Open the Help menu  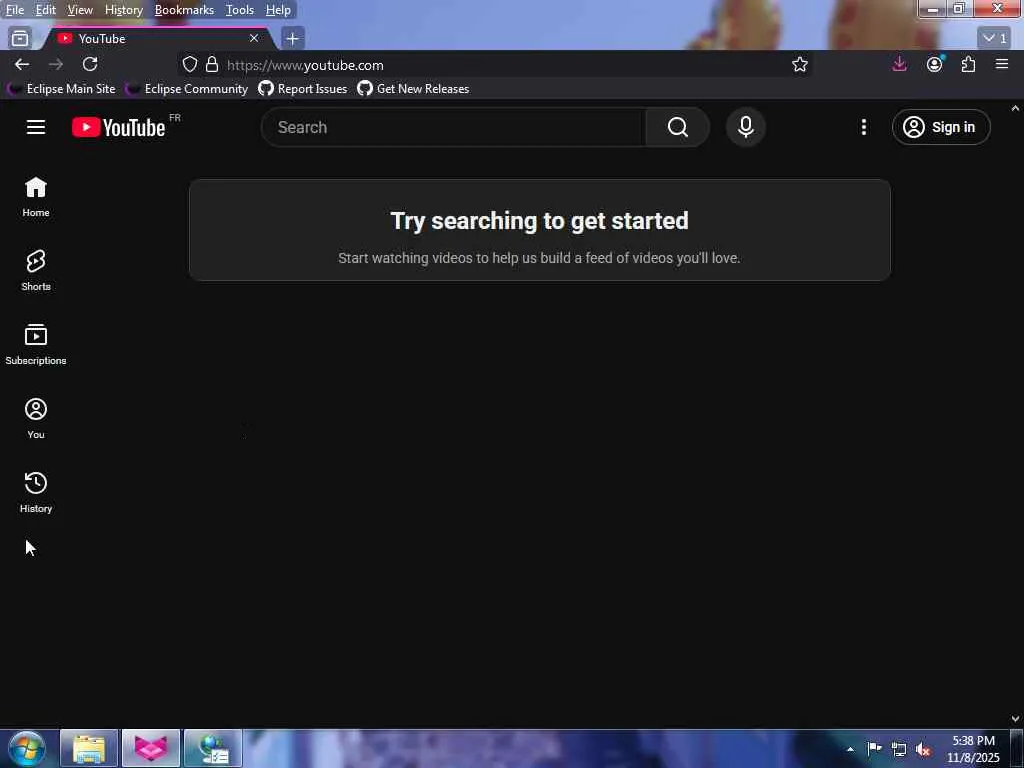pos(278,10)
